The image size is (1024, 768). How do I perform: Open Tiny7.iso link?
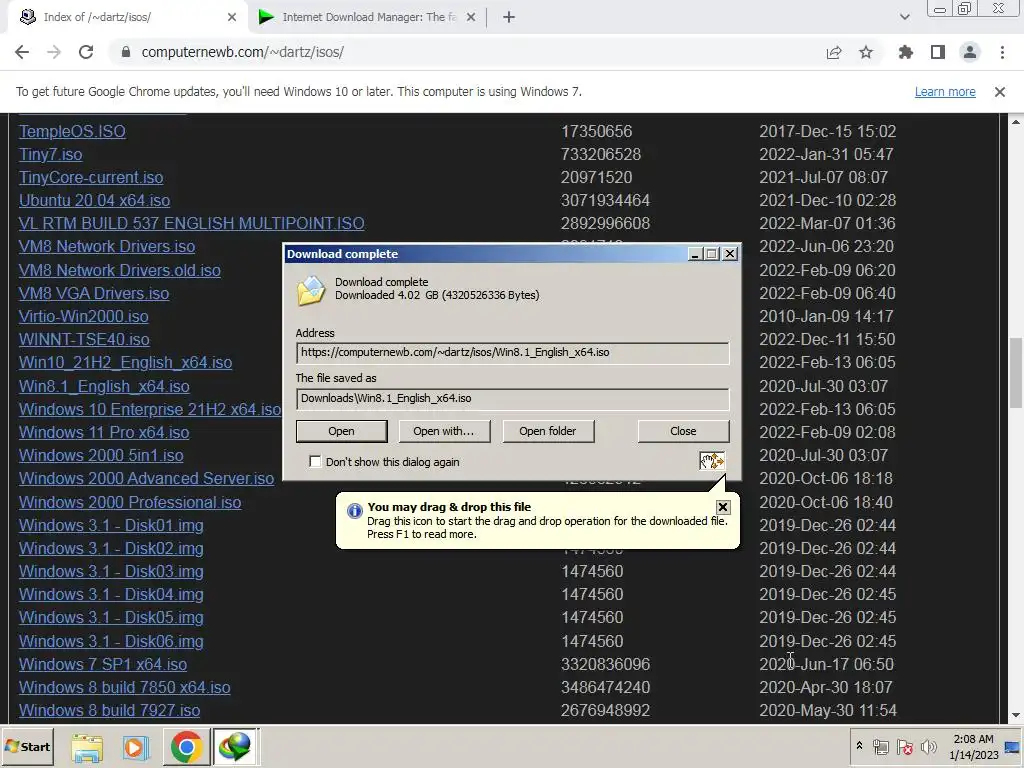pyautogui.click(x=50, y=155)
